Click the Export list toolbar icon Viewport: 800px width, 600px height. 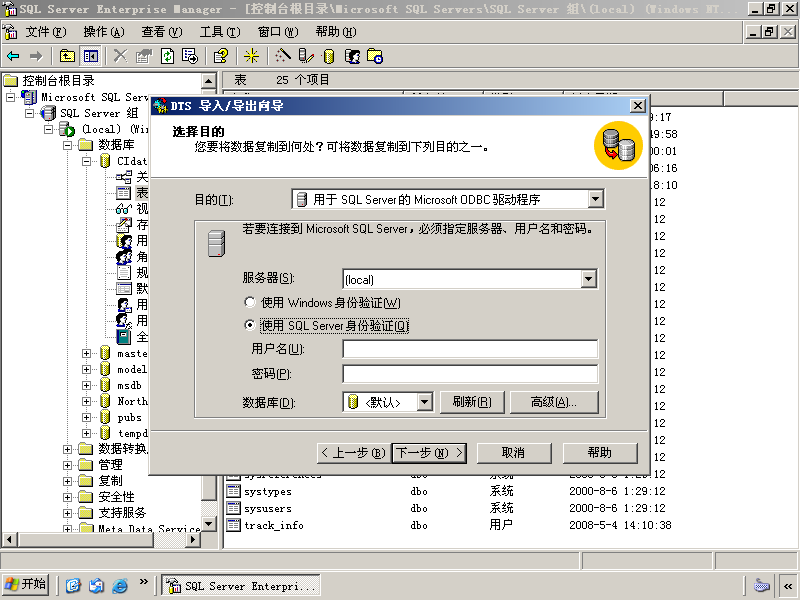[190, 56]
